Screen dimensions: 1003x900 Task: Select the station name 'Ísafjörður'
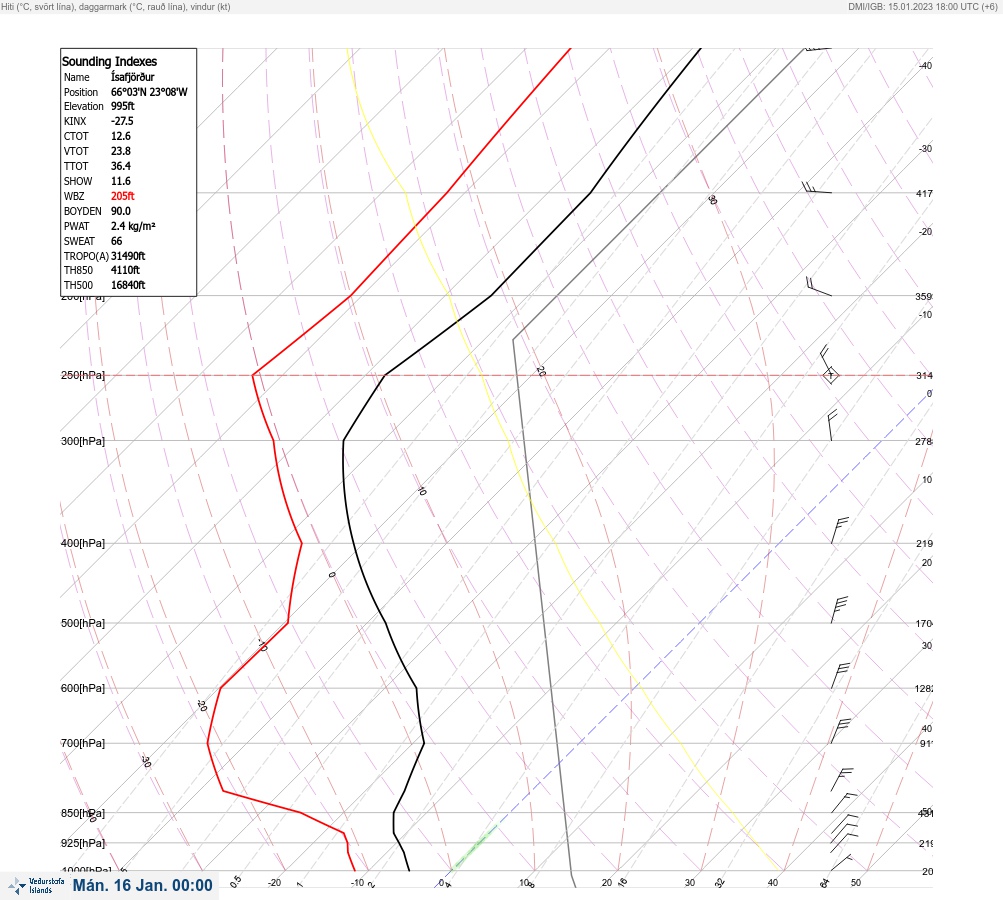132,77
